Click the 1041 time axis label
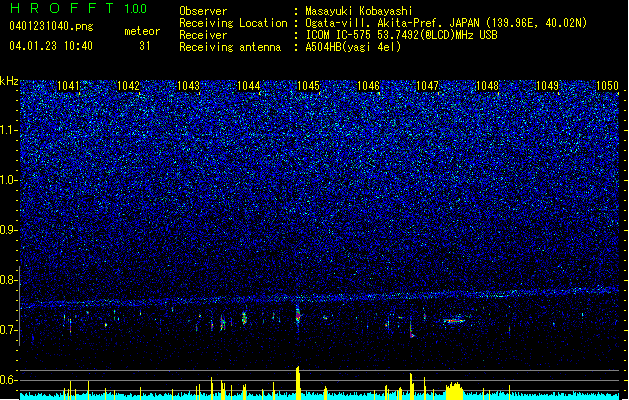This screenshot has height=400, width=629. point(68,86)
